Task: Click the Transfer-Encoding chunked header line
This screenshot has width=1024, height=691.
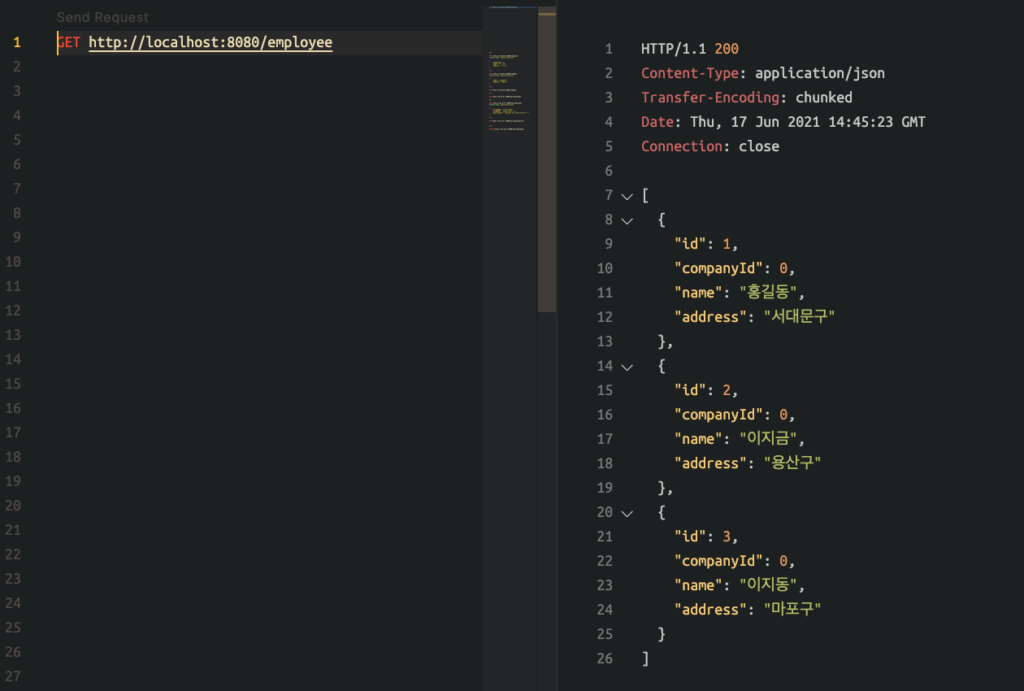Action: pyautogui.click(x=746, y=98)
